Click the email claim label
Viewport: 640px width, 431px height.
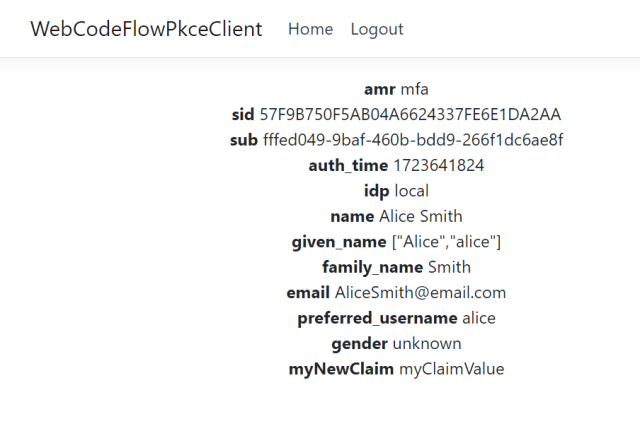[308, 293]
